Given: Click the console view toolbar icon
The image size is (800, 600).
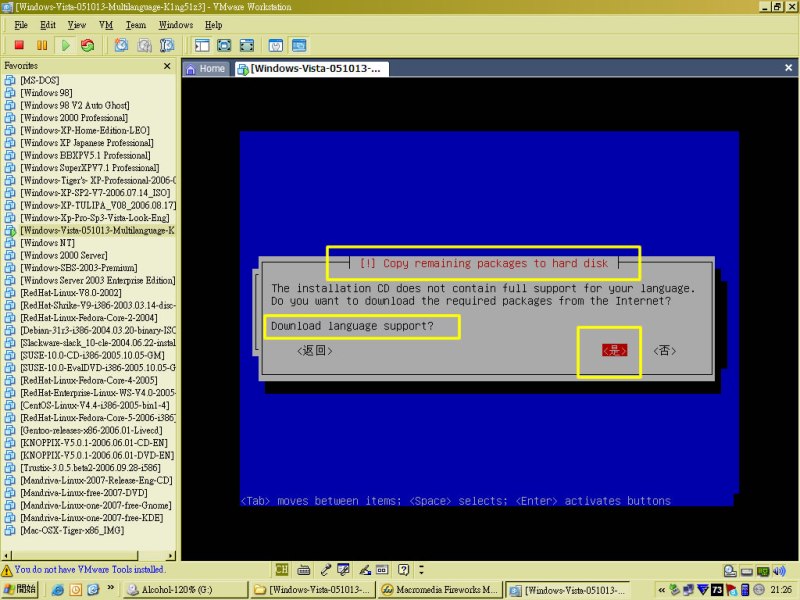Looking at the screenshot, I should click(299, 45).
